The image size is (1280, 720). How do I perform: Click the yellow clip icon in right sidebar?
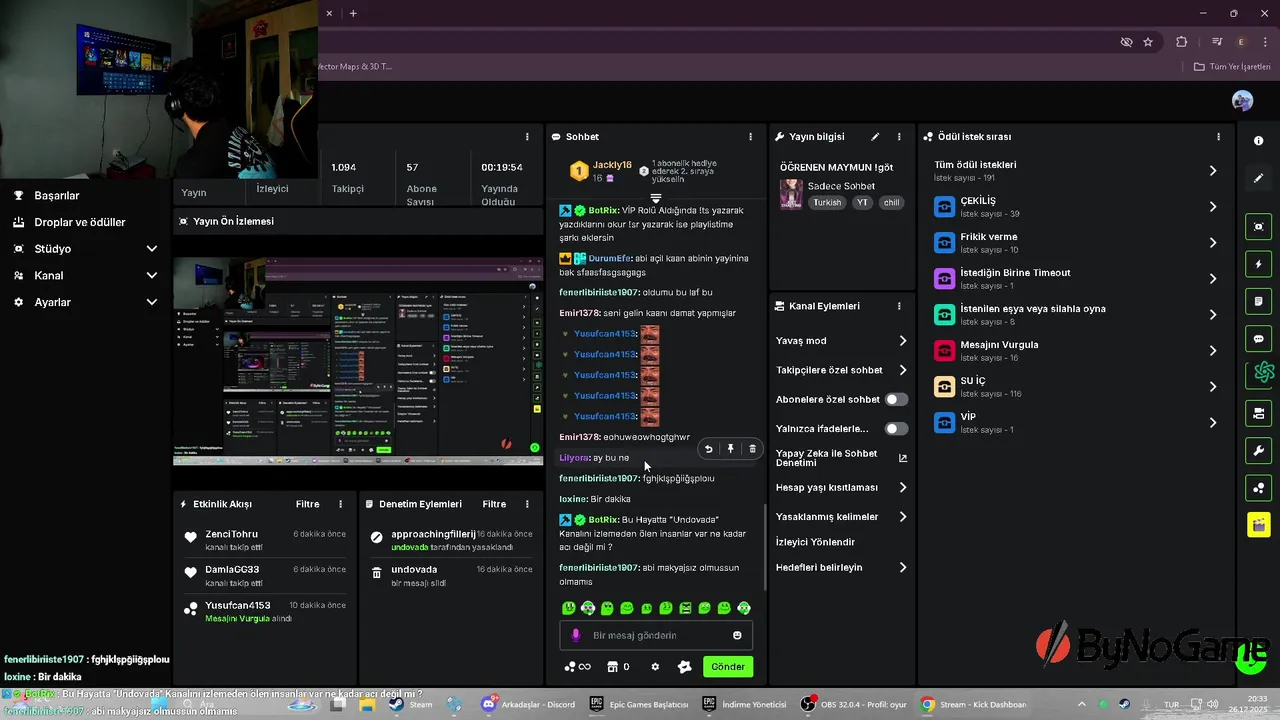[1258, 524]
